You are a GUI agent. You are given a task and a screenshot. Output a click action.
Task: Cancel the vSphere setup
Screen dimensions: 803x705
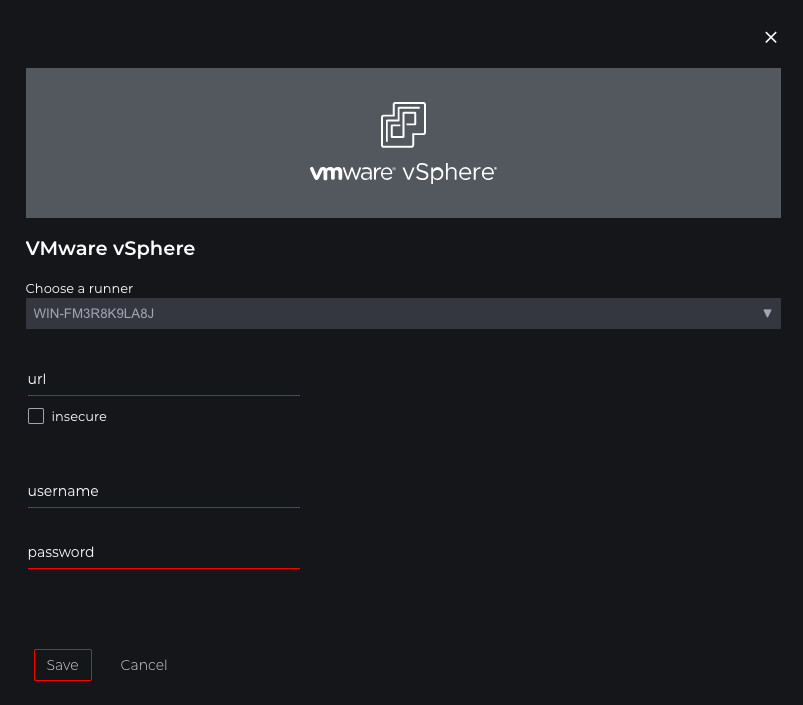coord(143,664)
